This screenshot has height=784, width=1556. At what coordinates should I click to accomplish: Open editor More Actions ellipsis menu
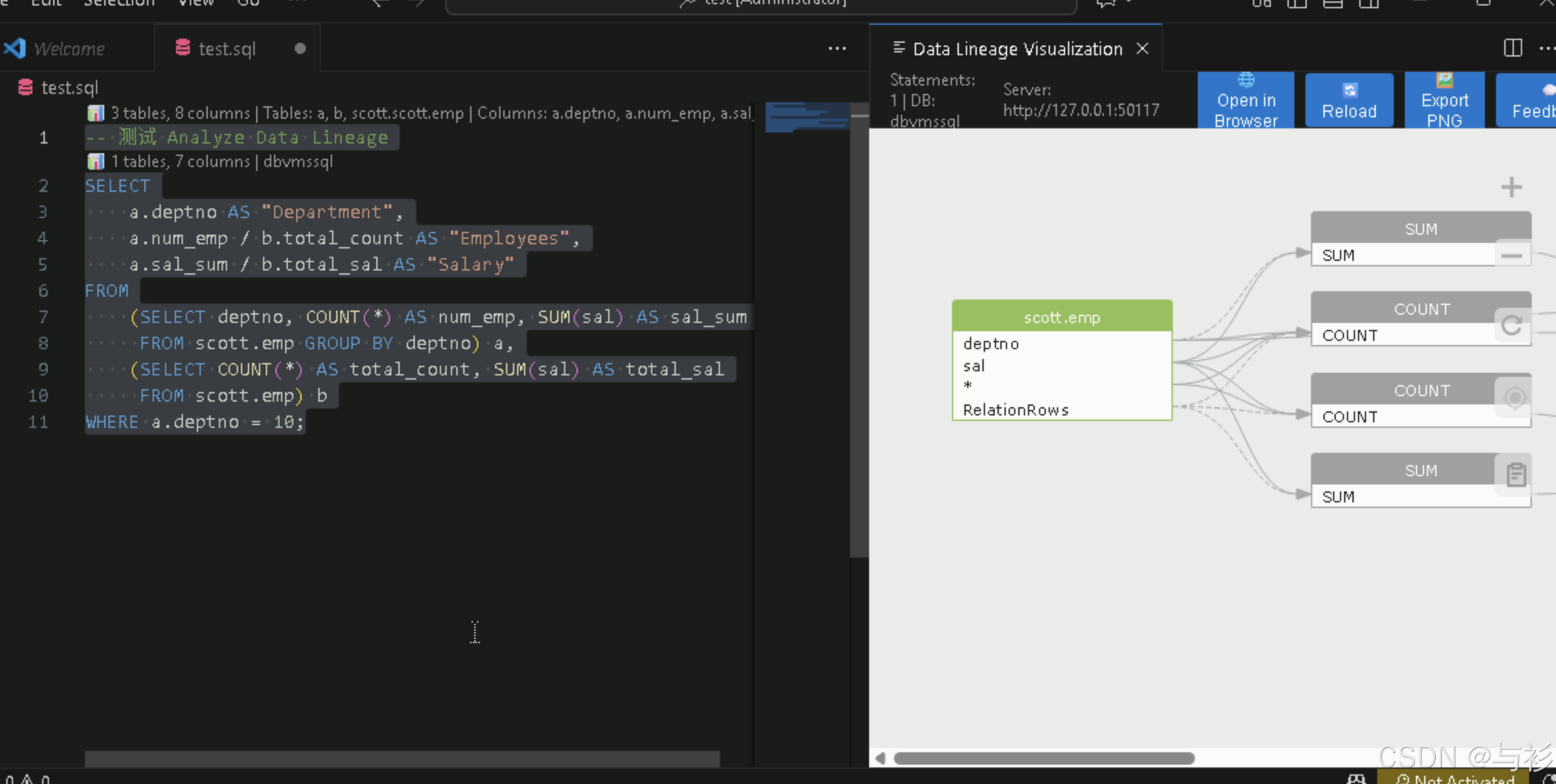[x=837, y=48]
